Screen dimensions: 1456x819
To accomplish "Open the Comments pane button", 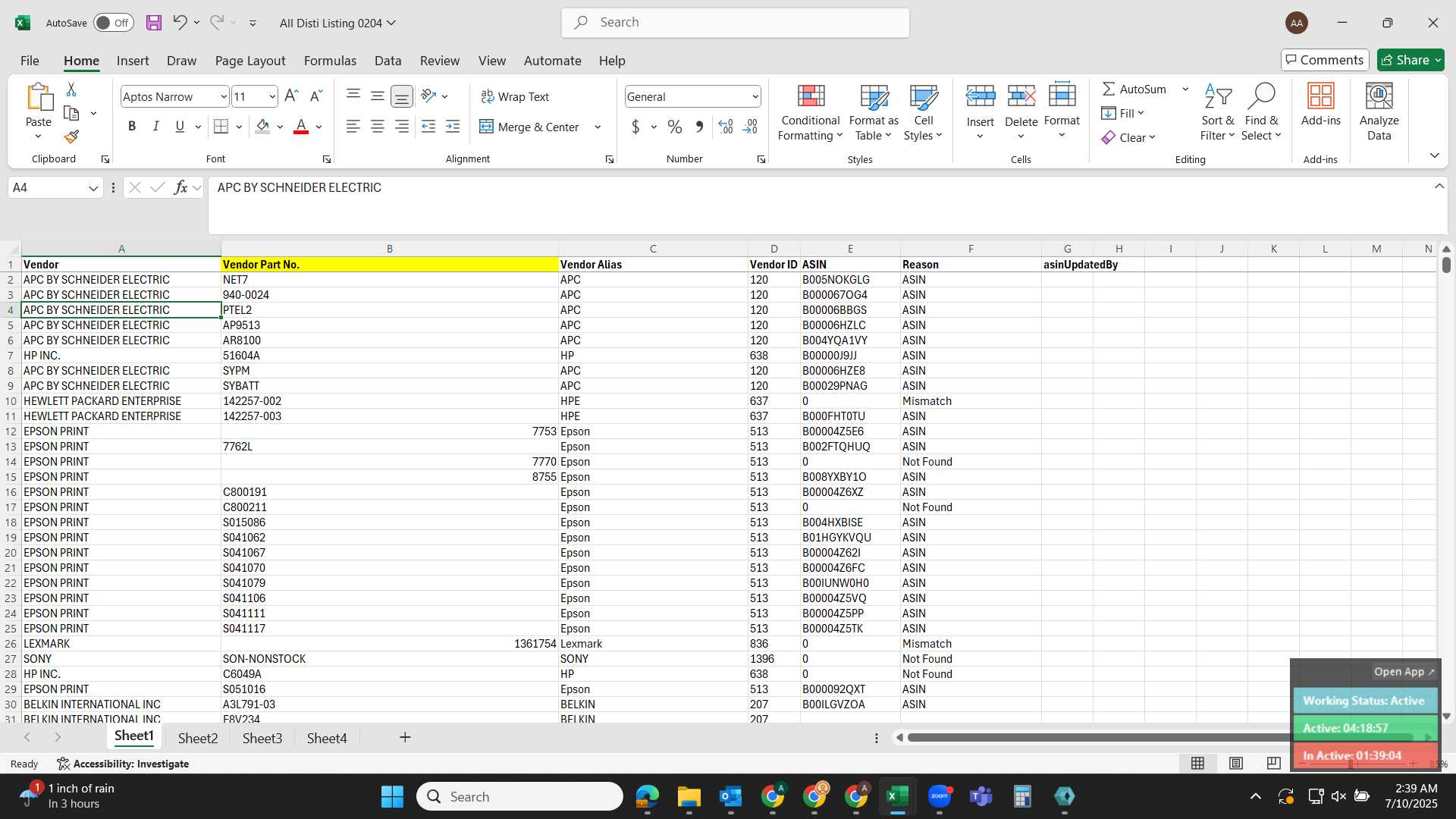I will 1325,60.
